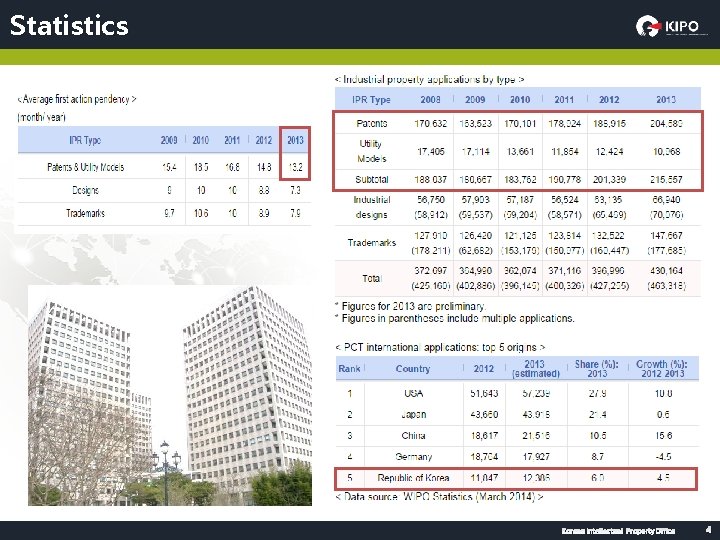Click 'China' in the PCT table
Screen dimensions: 720x540
click(413, 436)
